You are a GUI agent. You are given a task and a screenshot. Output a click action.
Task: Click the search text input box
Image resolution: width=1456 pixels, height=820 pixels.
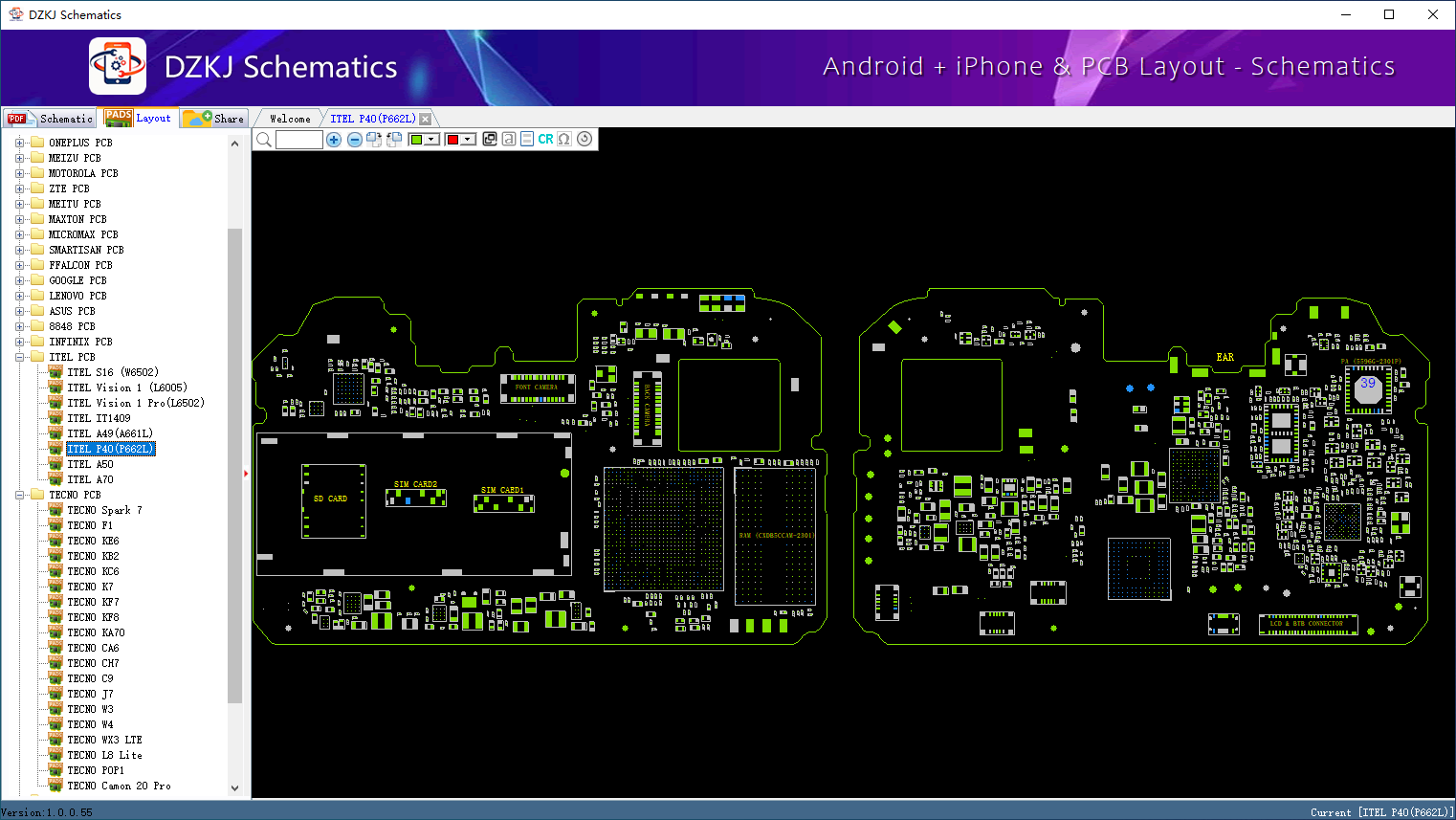(298, 140)
